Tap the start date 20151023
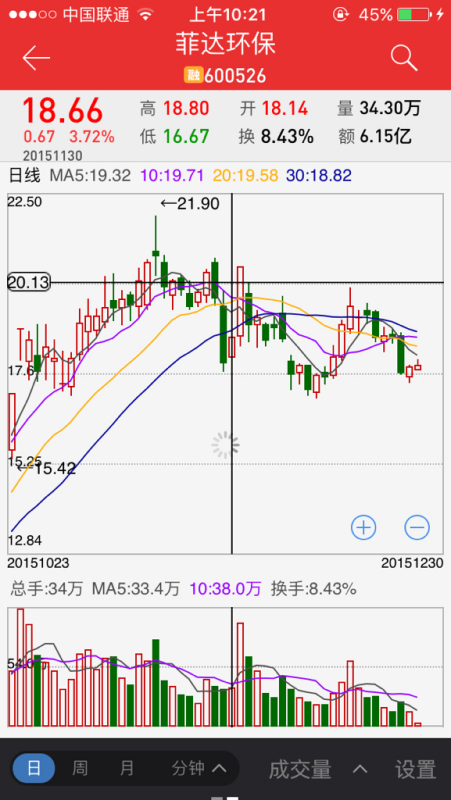The height and width of the screenshot is (800, 451). click(38, 563)
